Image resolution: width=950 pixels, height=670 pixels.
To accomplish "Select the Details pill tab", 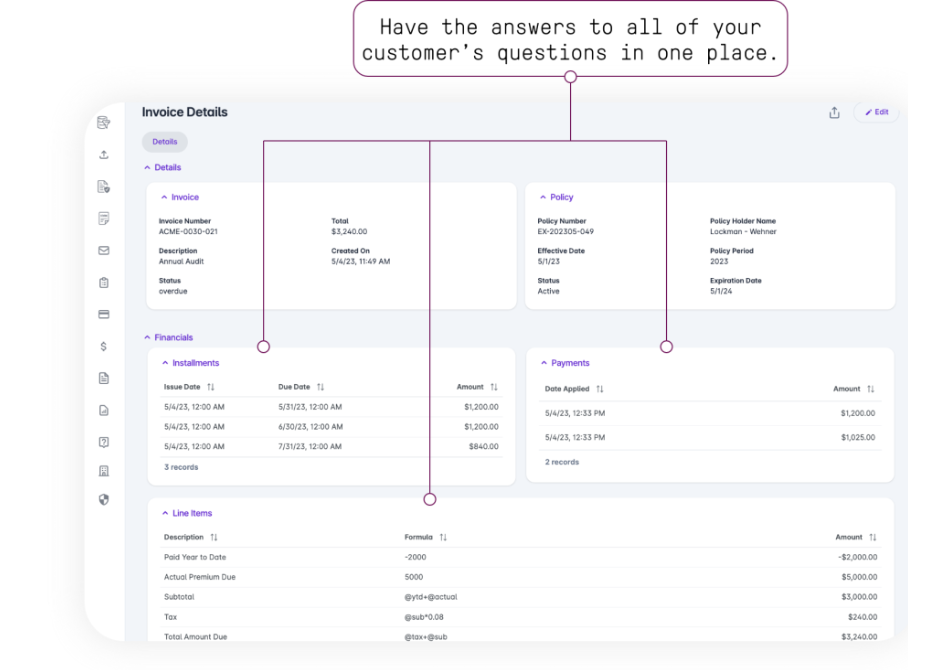I will pos(165,142).
